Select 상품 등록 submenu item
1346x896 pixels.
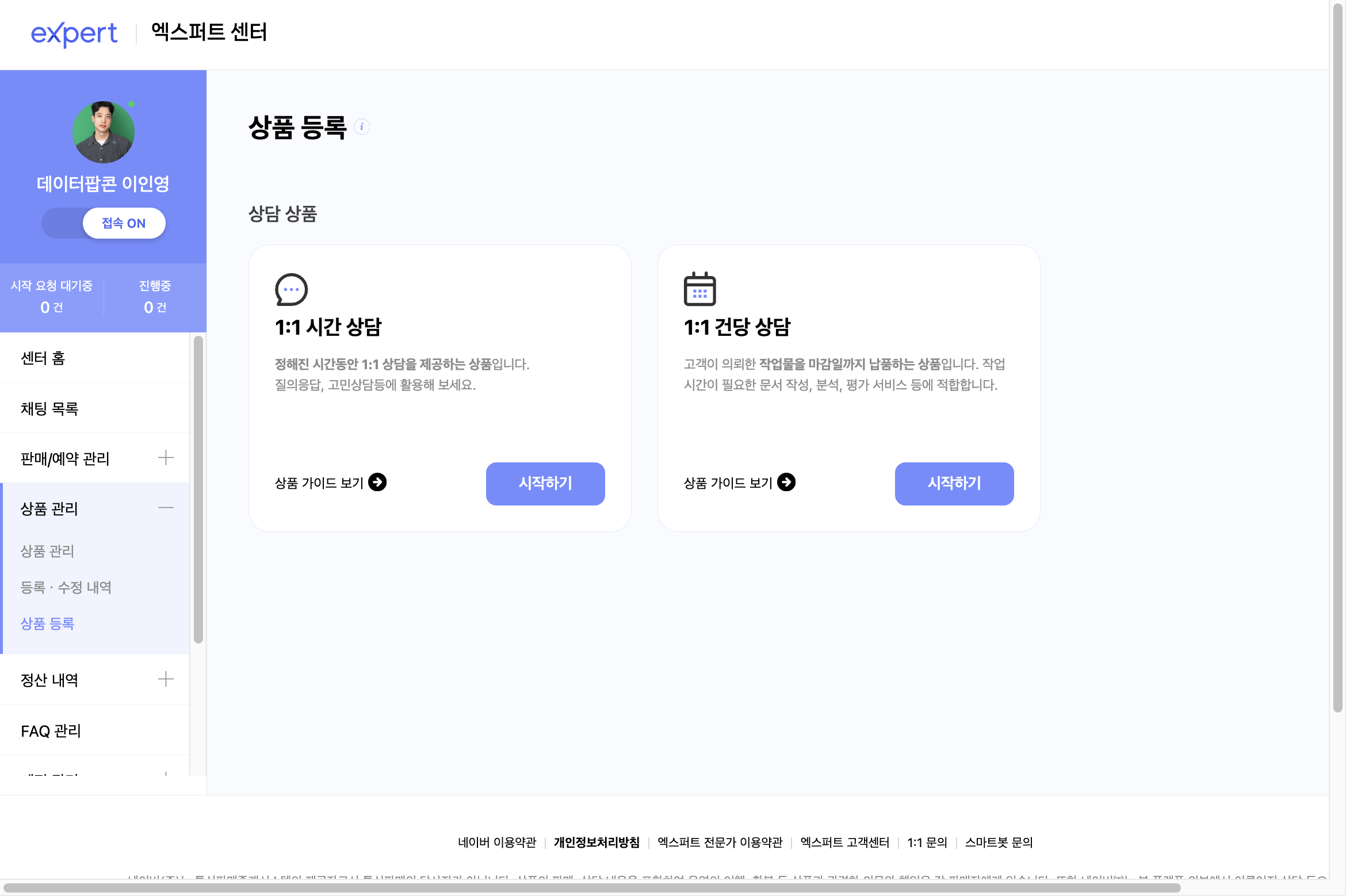point(47,623)
